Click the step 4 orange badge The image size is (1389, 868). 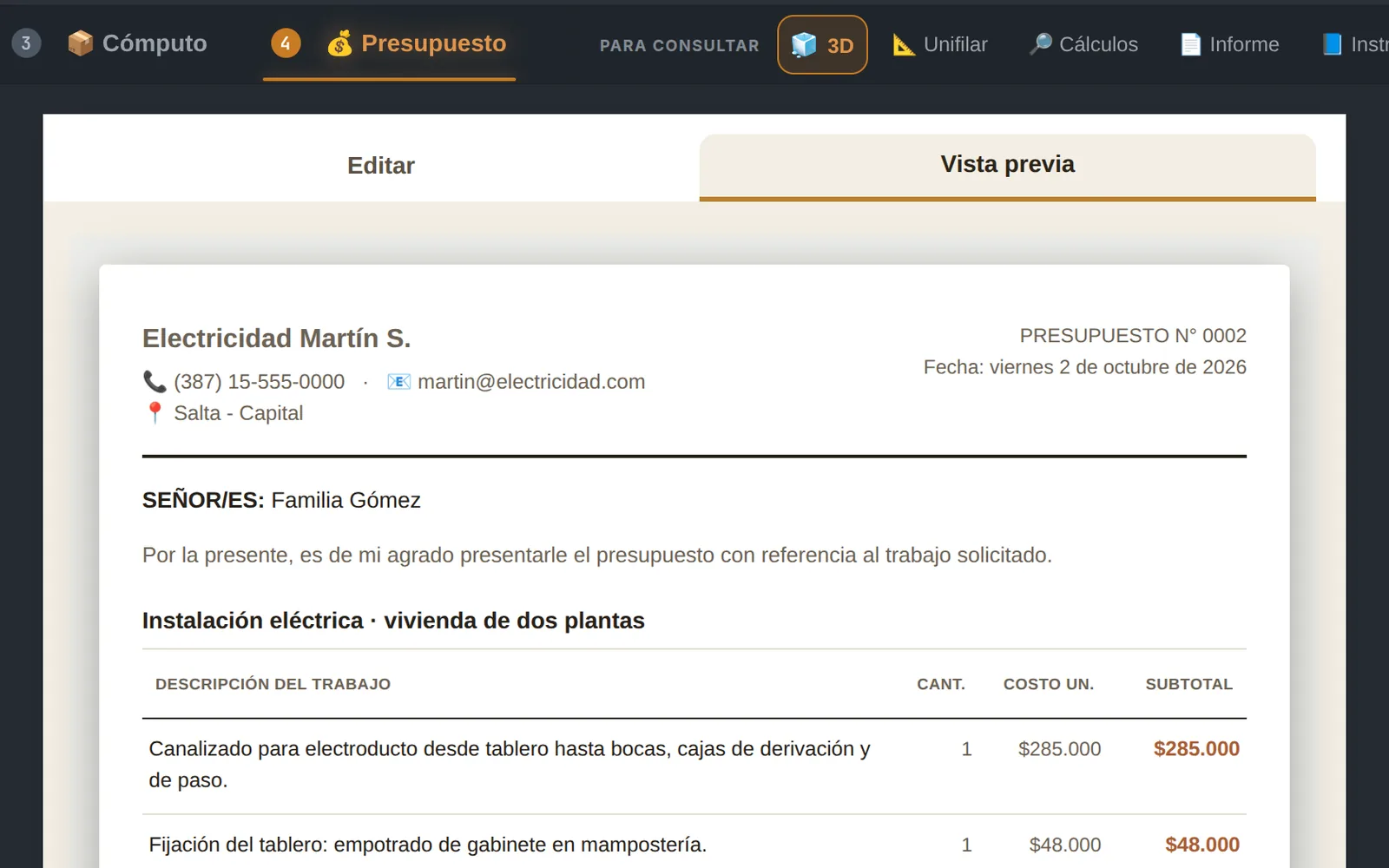click(x=286, y=43)
